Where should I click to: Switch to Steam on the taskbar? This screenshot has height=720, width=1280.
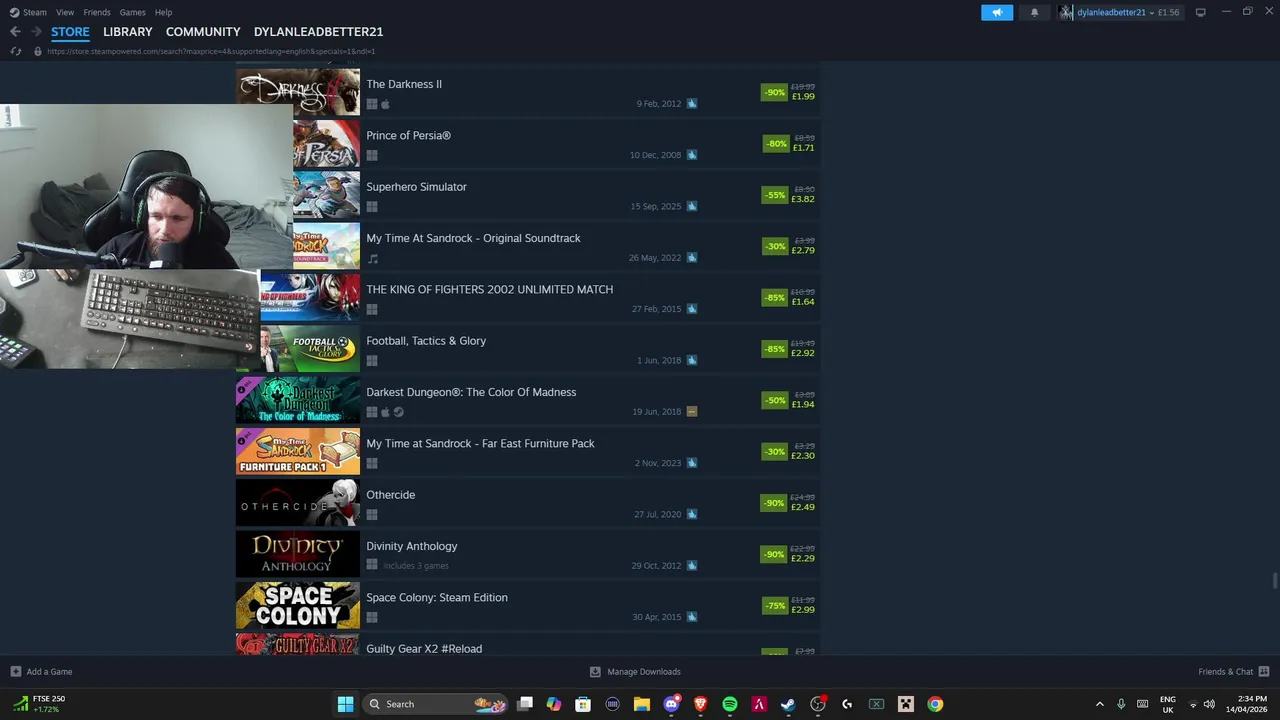point(788,704)
